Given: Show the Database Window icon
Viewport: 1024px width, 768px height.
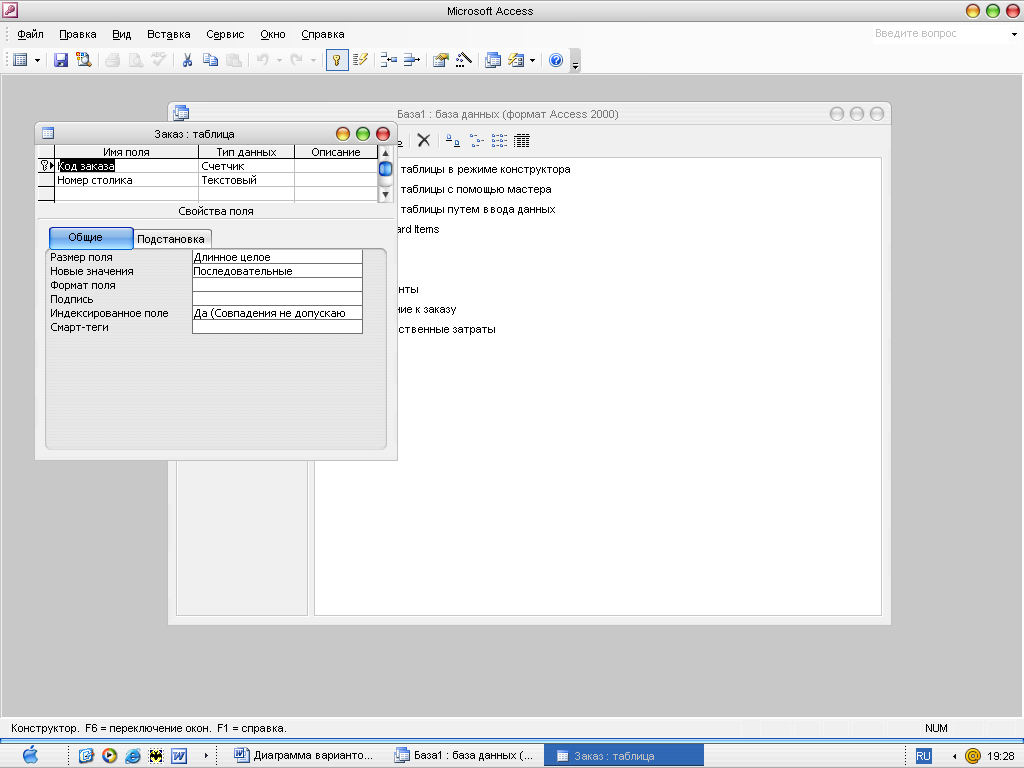Looking at the screenshot, I should pos(493,60).
